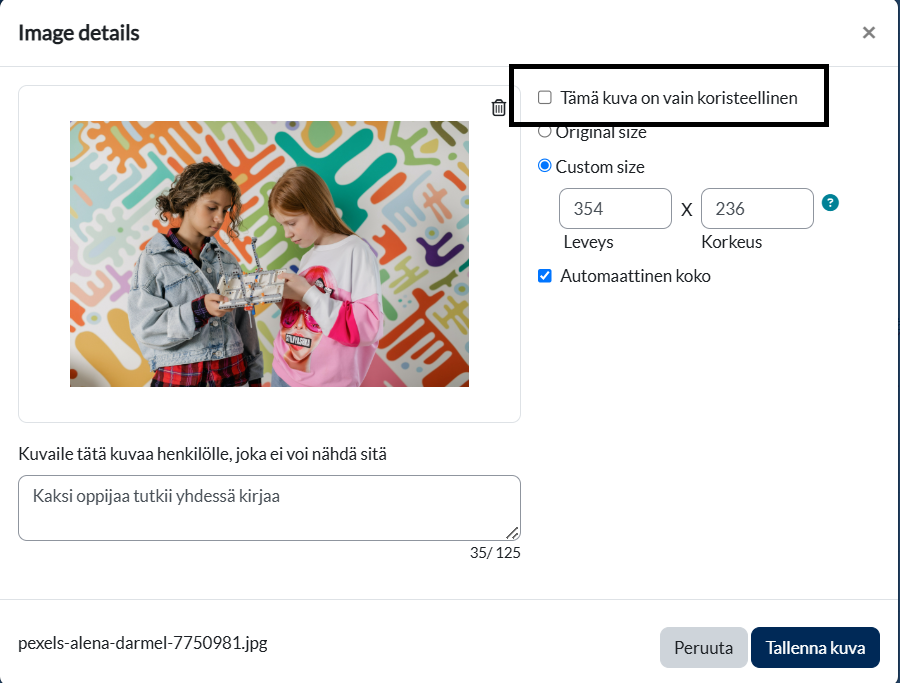
Task: Delete the image with the trash icon
Action: tap(499, 108)
